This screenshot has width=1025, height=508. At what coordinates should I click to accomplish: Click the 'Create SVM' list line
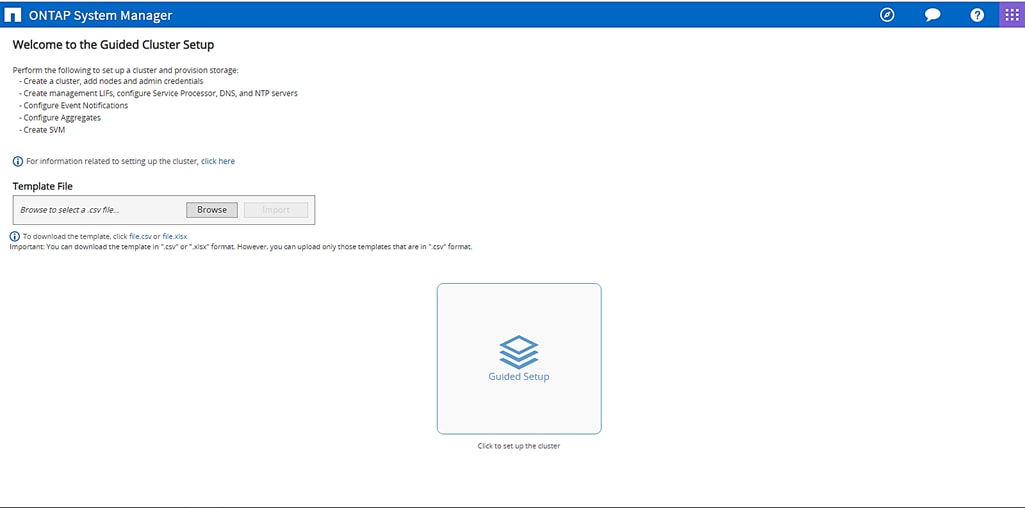[x=42, y=130]
